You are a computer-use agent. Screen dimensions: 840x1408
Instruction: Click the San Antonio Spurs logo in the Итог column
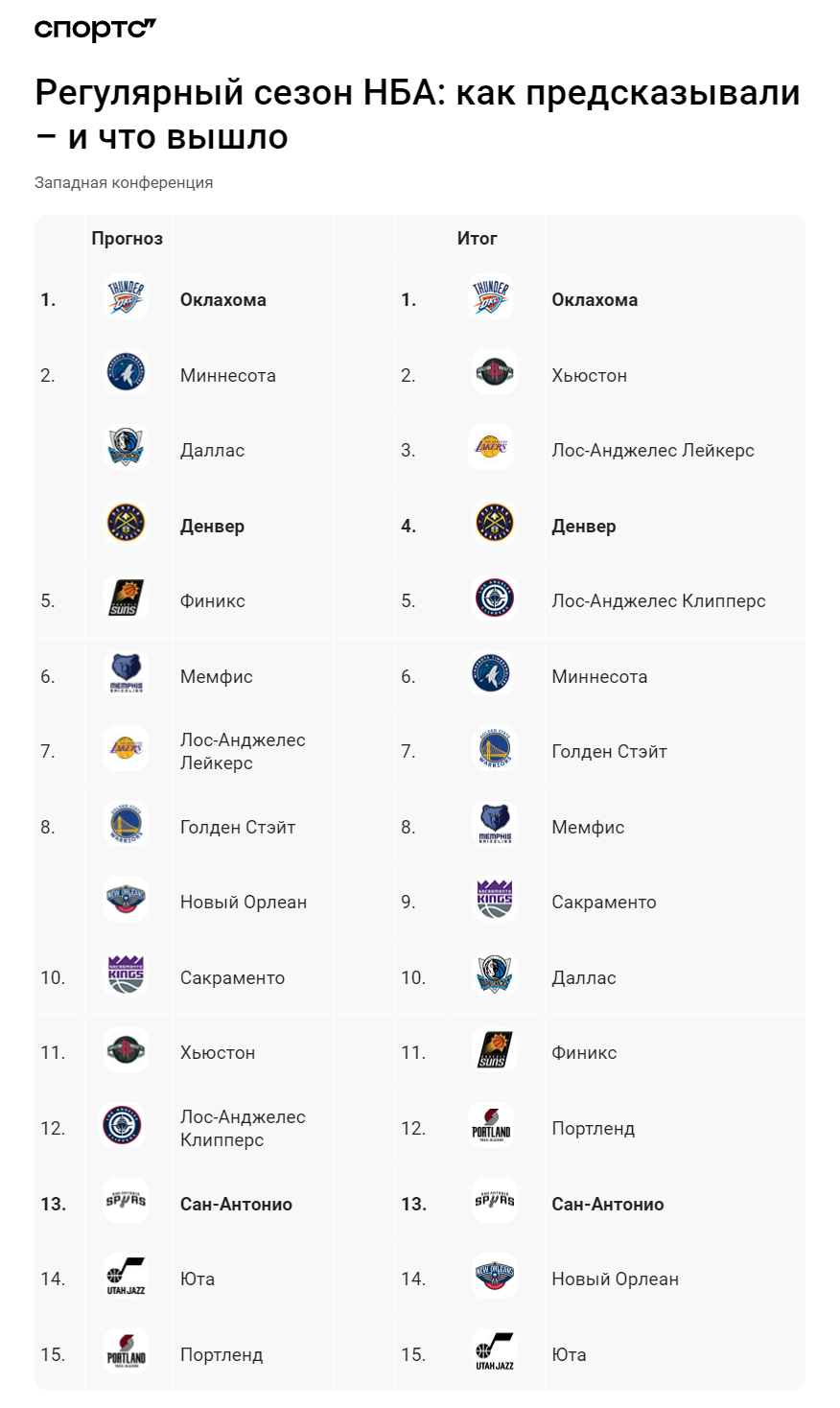(495, 1203)
